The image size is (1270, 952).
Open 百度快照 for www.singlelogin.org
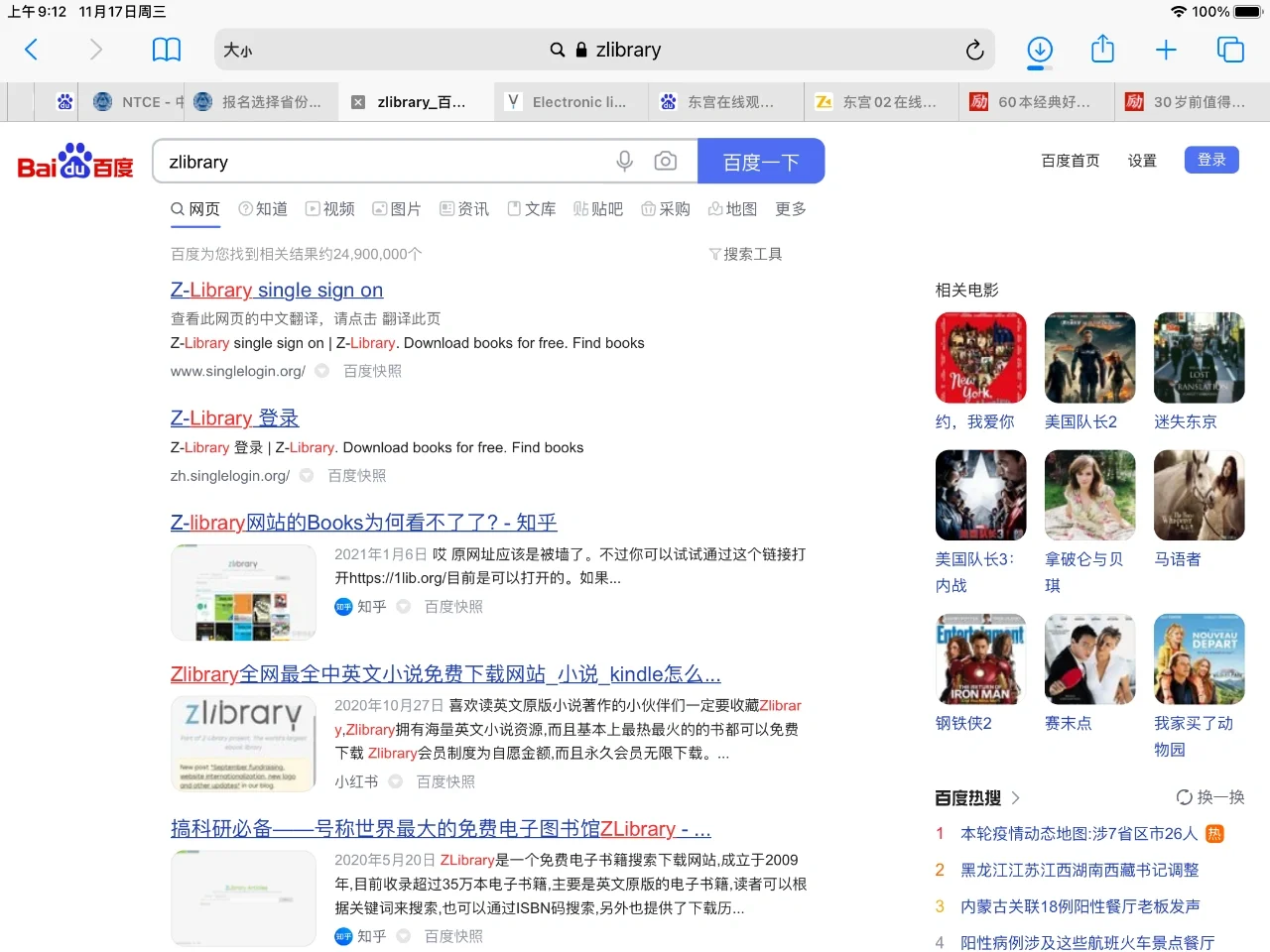pyautogui.click(x=372, y=371)
